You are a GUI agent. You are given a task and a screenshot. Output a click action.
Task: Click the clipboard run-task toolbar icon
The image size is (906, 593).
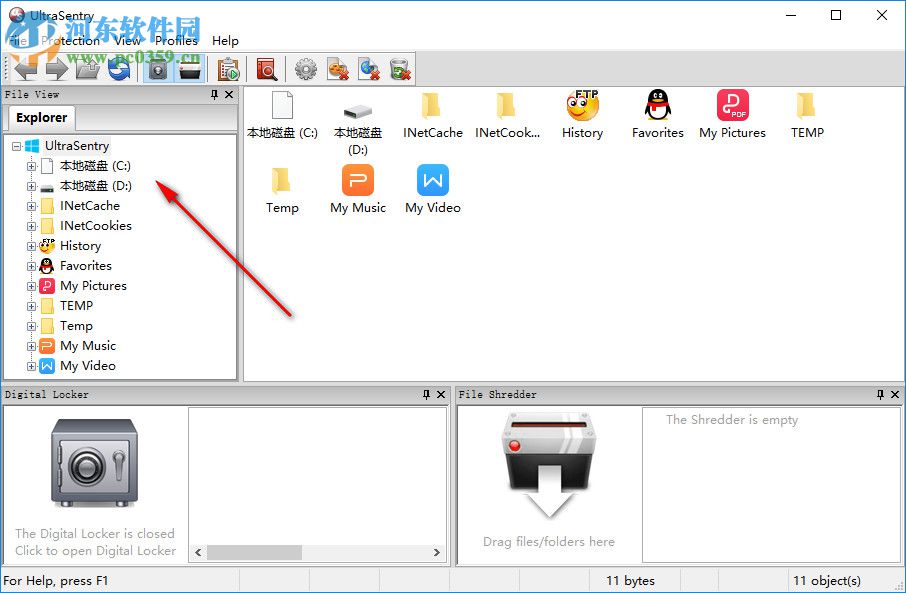tap(229, 70)
